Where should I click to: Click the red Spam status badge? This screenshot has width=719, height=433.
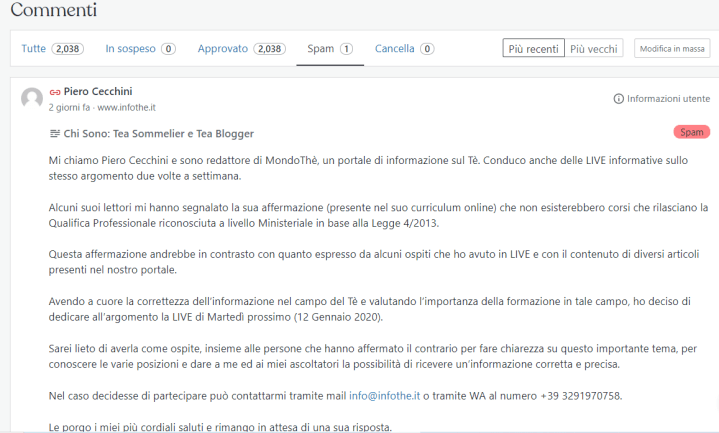pos(691,132)
